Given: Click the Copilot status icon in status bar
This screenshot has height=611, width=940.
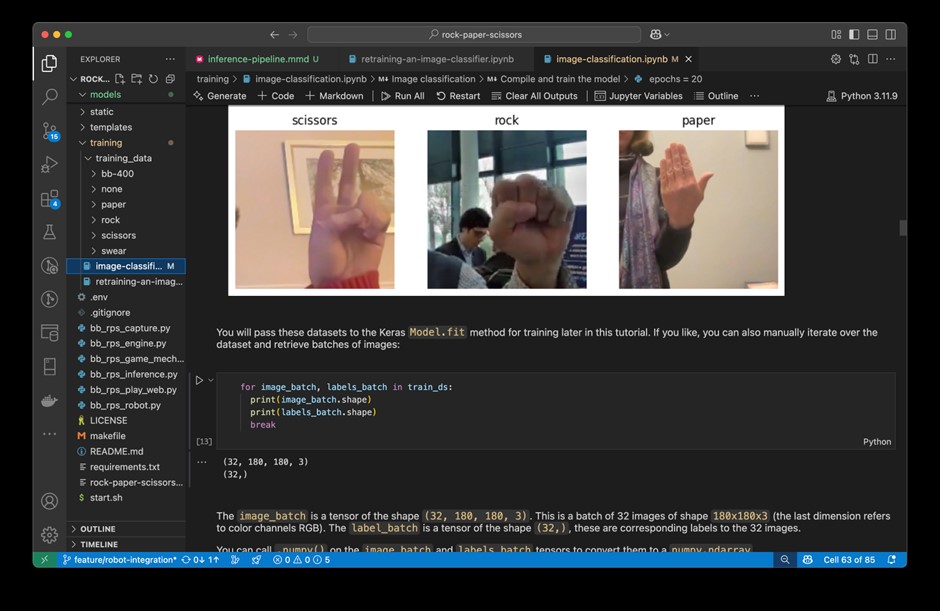Looking at the screenshot, I should point(808,559).
